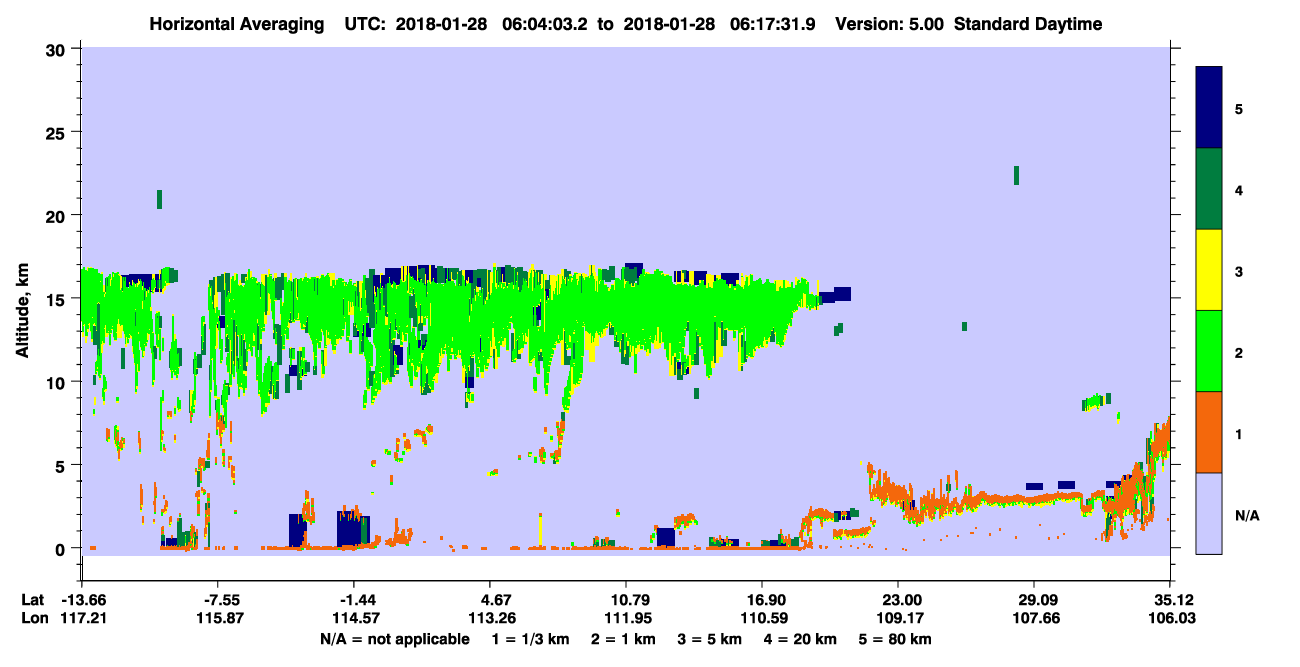Click the colorbar label '4'

click(1239, 189)
